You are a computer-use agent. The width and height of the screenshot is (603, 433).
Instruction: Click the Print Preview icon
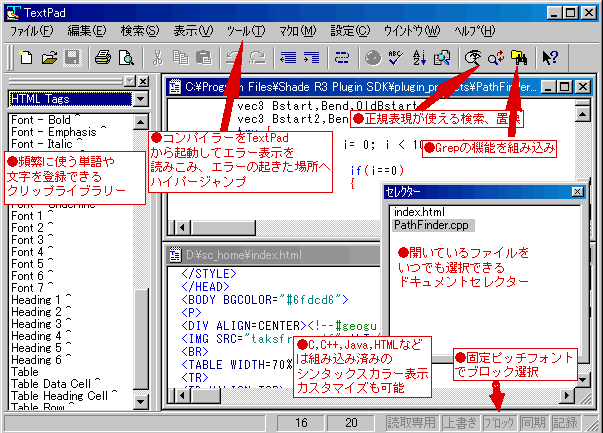coord(126,58)
